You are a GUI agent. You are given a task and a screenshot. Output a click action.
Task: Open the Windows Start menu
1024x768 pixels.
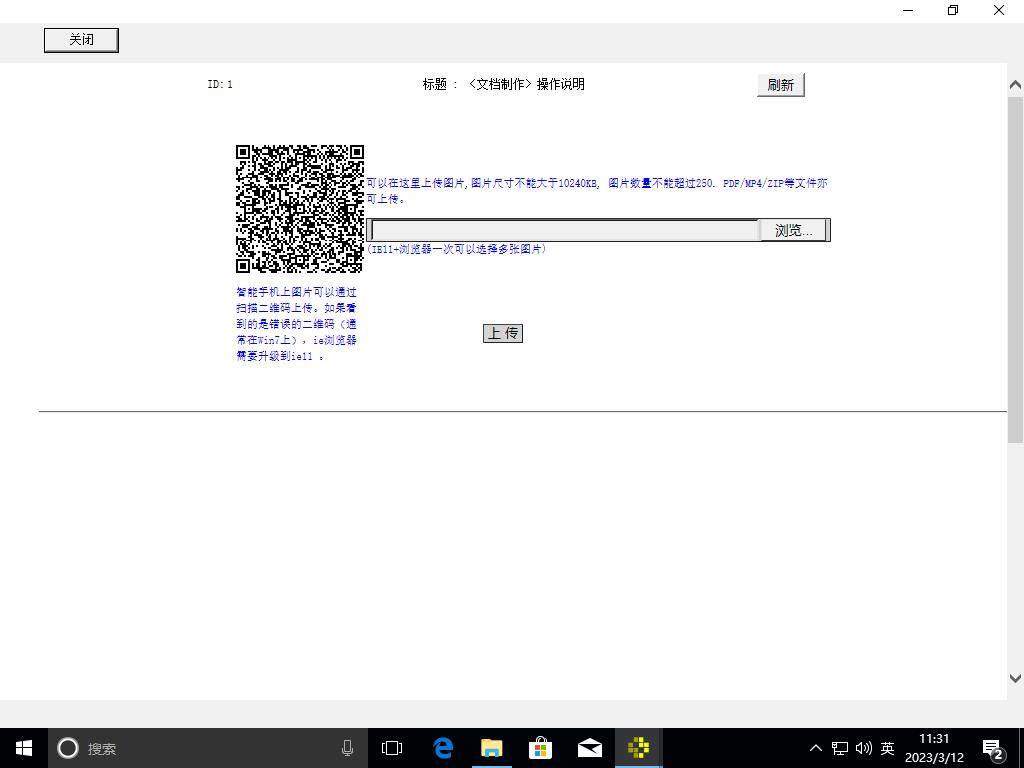pos(24,748)
